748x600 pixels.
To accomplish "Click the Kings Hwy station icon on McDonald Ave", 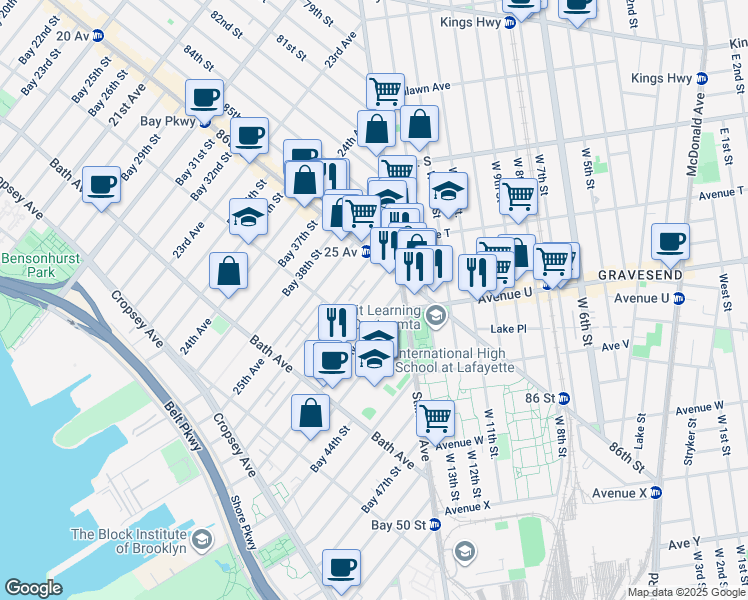I will pos(702,78).
